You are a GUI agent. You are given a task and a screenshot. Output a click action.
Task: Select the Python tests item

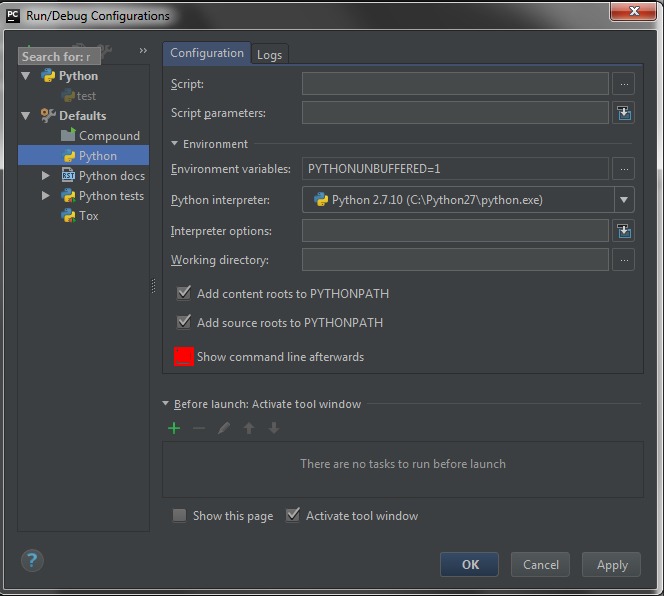(x=83, y=195)
